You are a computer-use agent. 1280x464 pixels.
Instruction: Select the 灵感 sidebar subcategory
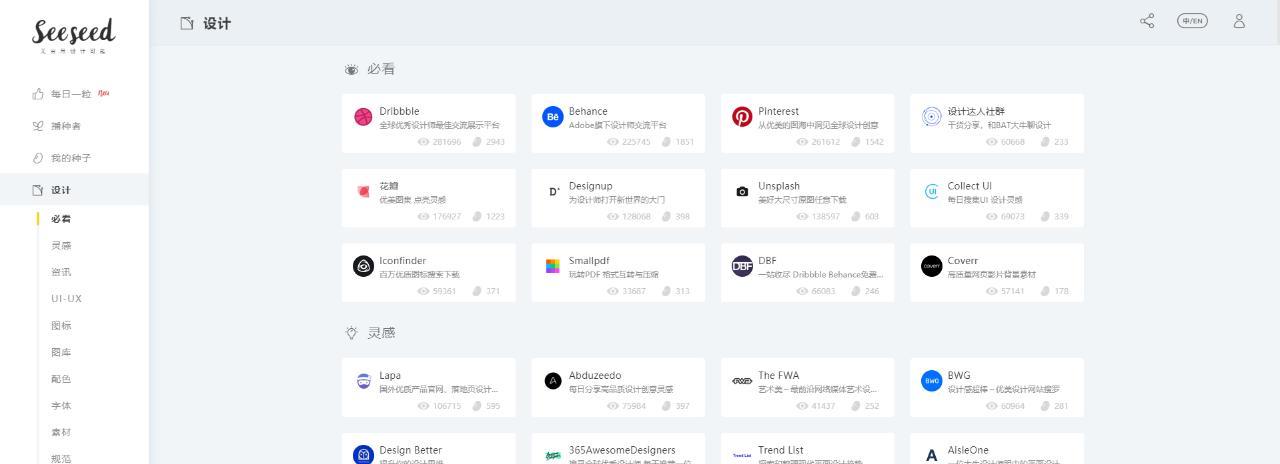61,245
